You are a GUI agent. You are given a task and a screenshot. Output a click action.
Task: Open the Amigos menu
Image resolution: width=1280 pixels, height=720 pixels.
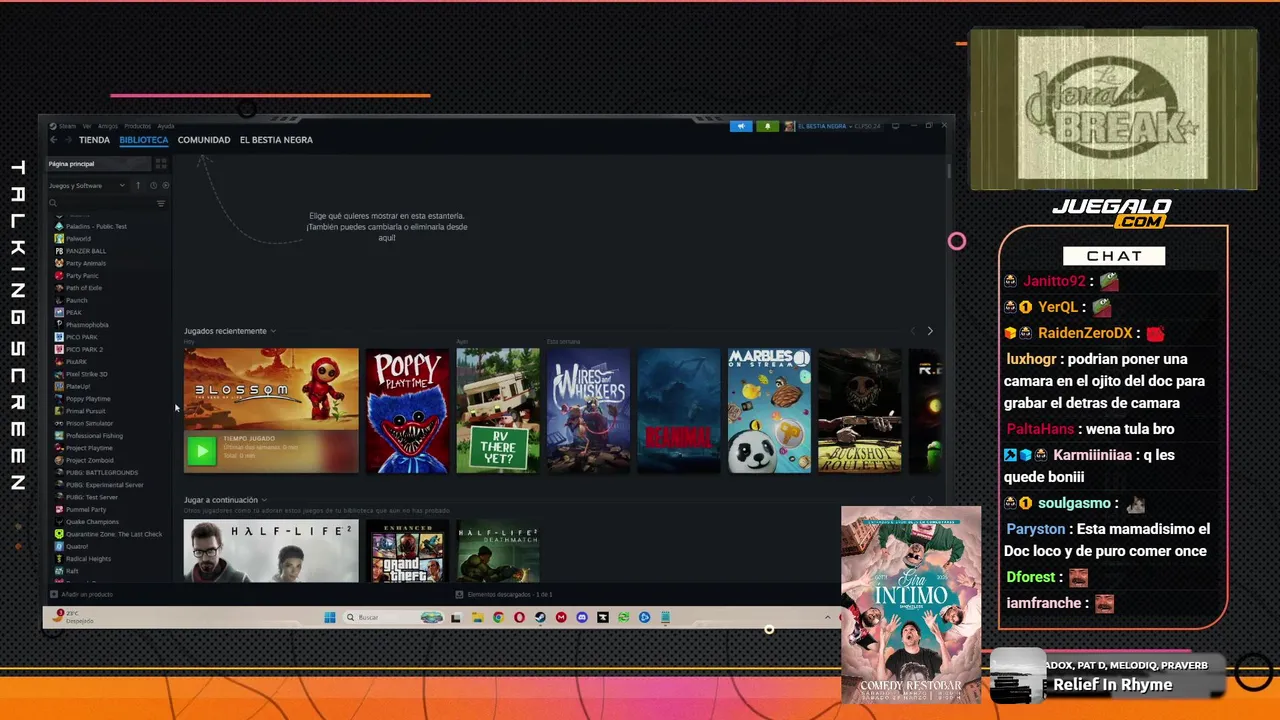(108, 126)
